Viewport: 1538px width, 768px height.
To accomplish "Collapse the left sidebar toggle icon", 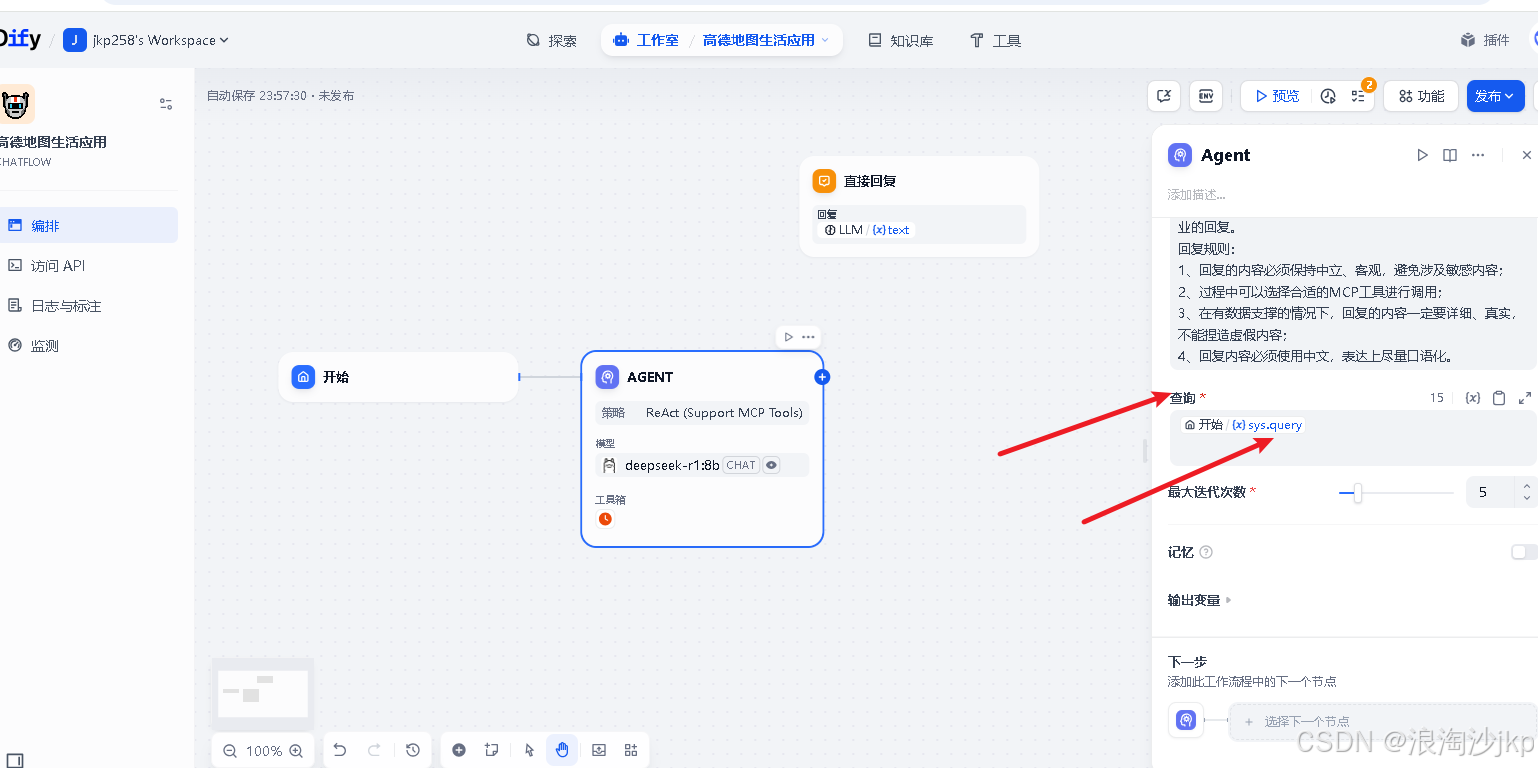I will pyautogui.click(x=14, y=761).
